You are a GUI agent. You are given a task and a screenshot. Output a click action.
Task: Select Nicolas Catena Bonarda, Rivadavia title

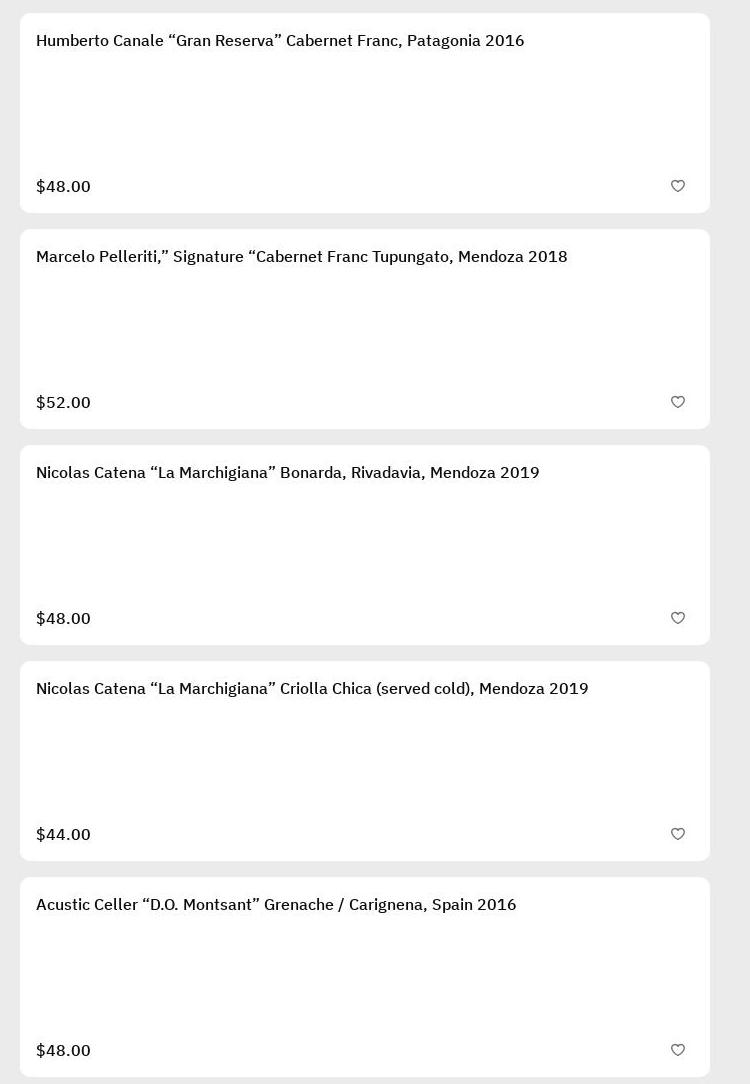coord(287,473)
